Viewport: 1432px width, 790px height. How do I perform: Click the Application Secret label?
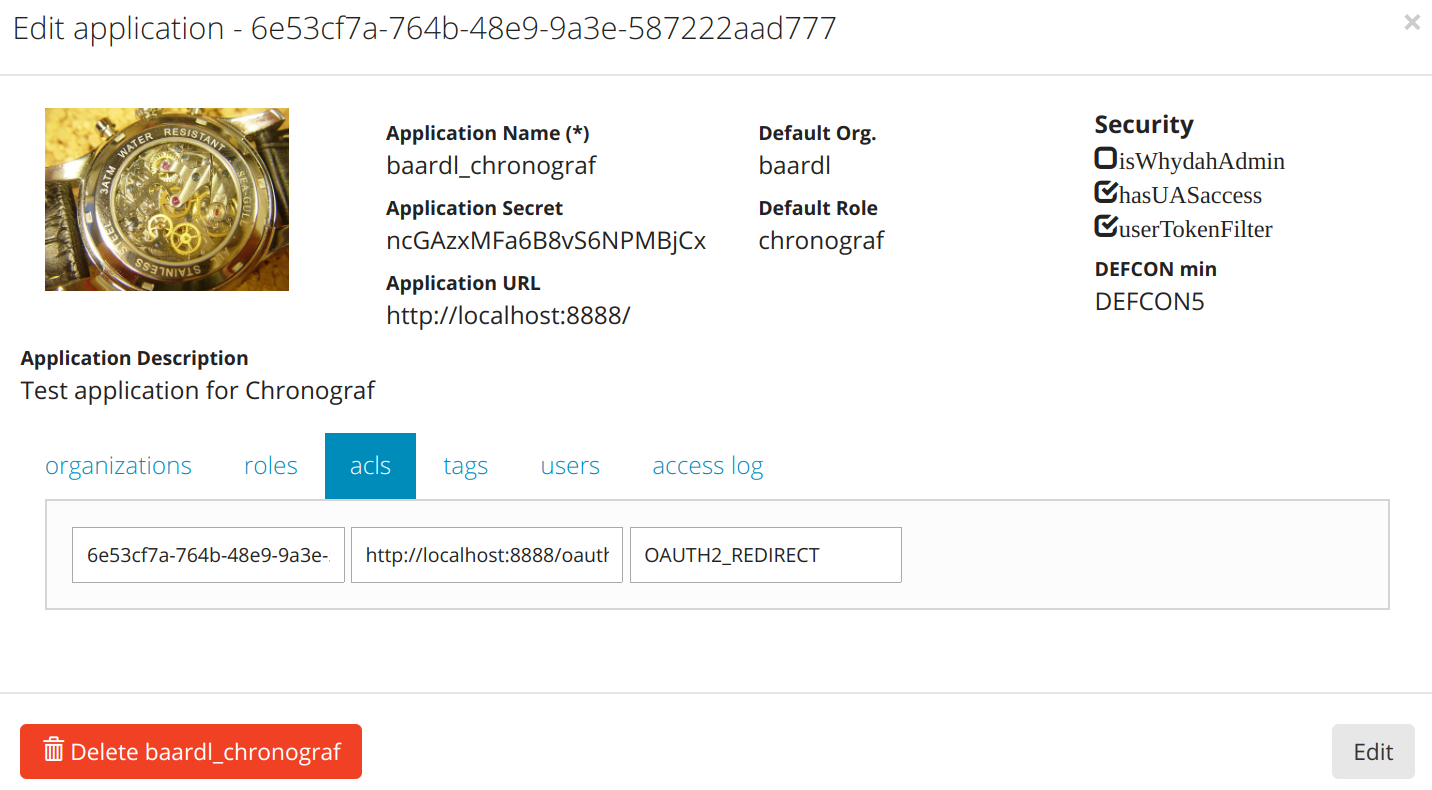(474, 208)
